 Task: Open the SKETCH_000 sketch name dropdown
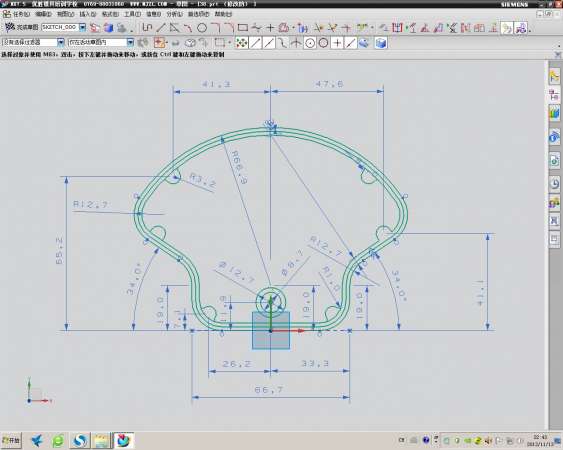83,27
